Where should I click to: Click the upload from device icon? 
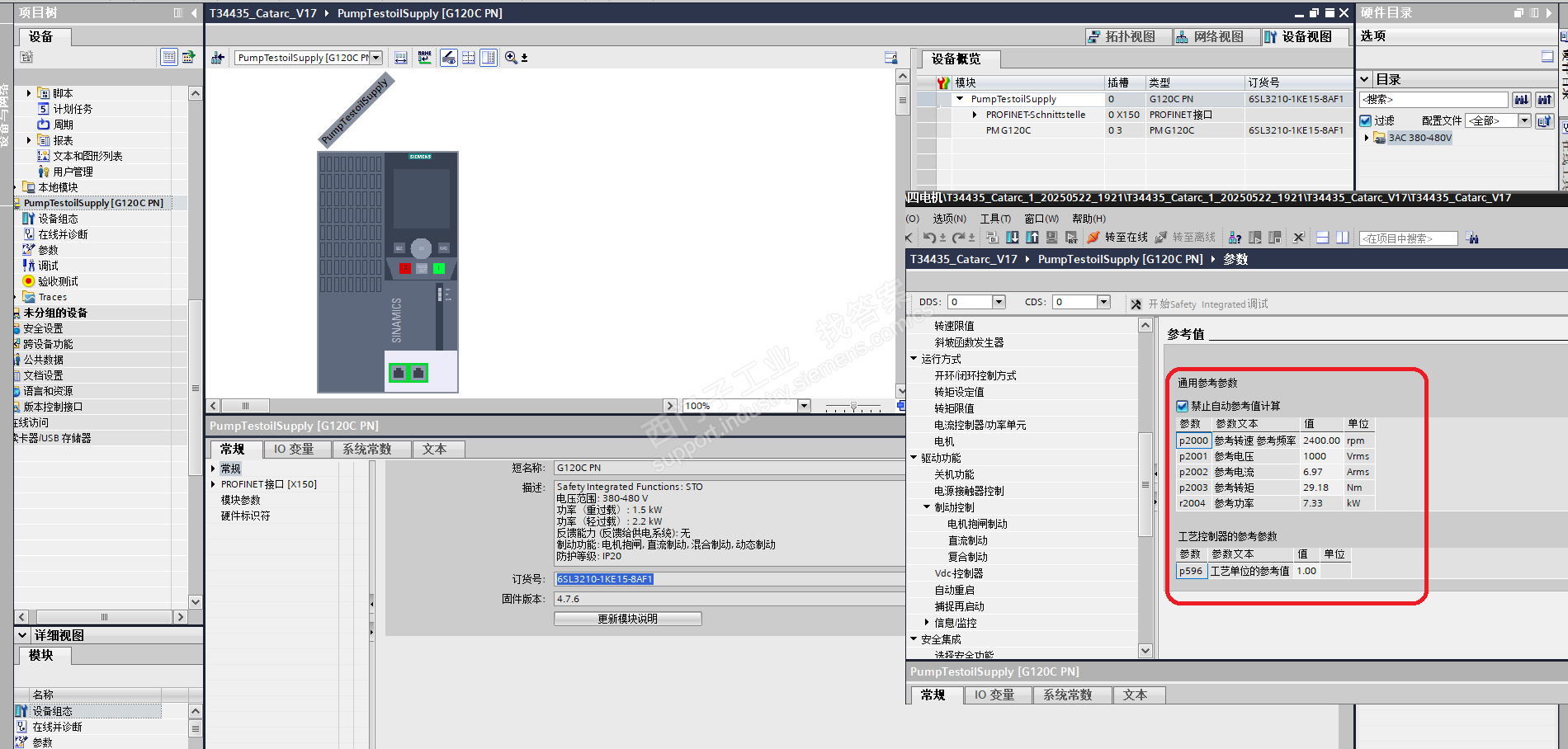(1032, 238)
